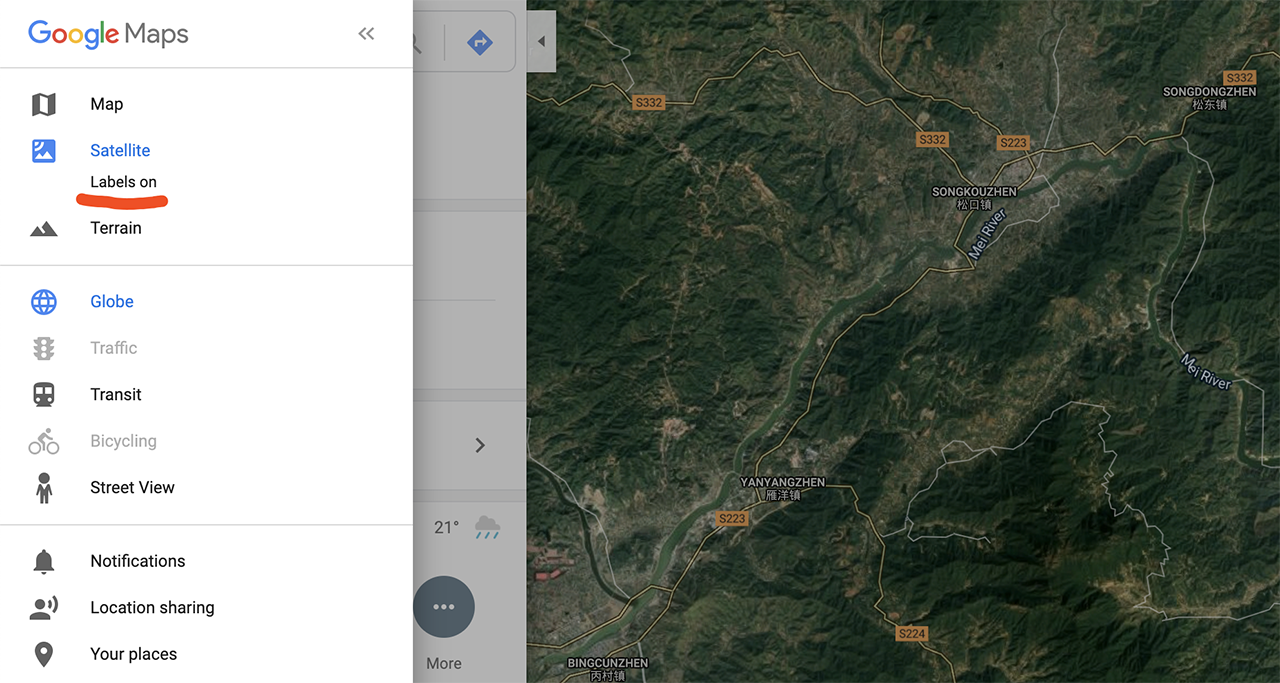Screen dimensions: 1280x683
Task: Enable the Transit layer
Action: click(x=116, y=395)
